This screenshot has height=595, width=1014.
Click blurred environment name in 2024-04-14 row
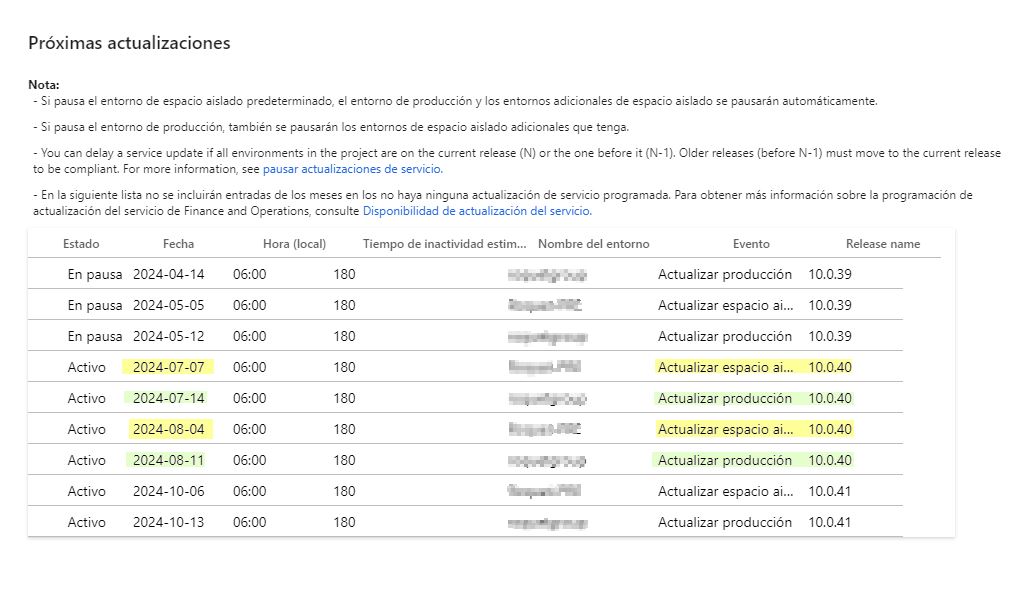pyautogui.click(x=547, y=275)
